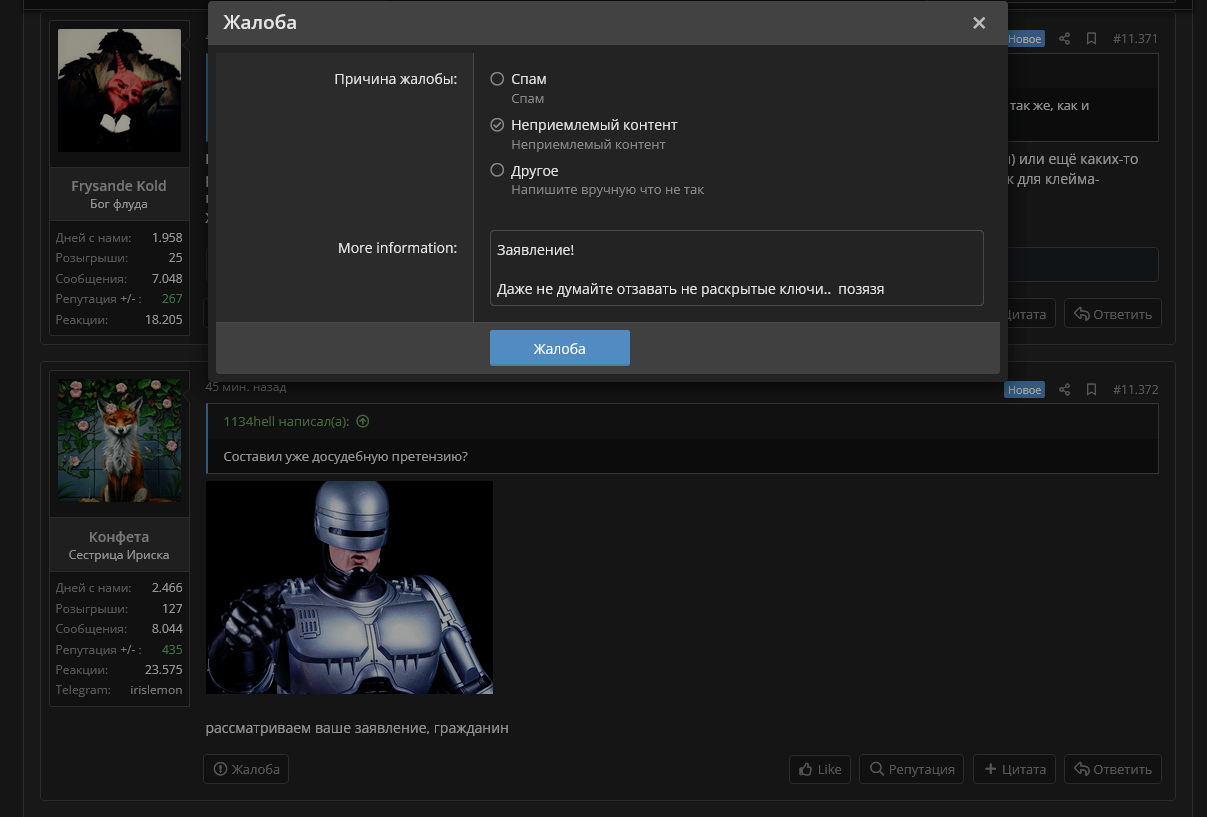The image size is (1207, 817).
Task: Click the Новое badge on post #11.372
Action: tap(1024, 390)
